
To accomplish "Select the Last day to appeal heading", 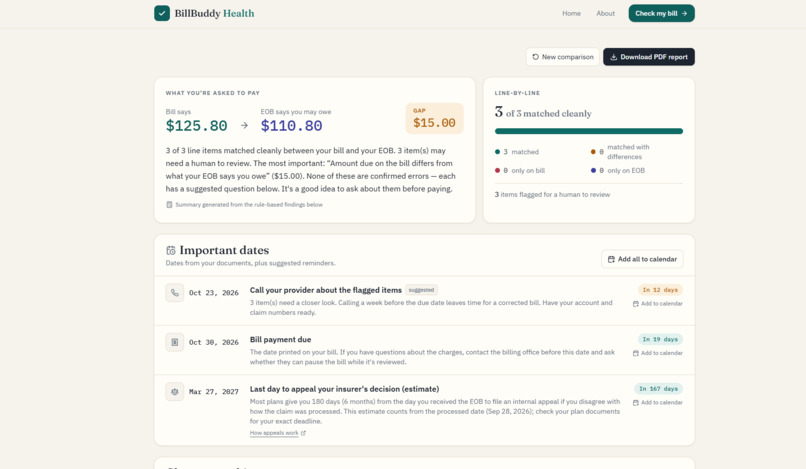I will pyautogui.click(x=344, y=389).
